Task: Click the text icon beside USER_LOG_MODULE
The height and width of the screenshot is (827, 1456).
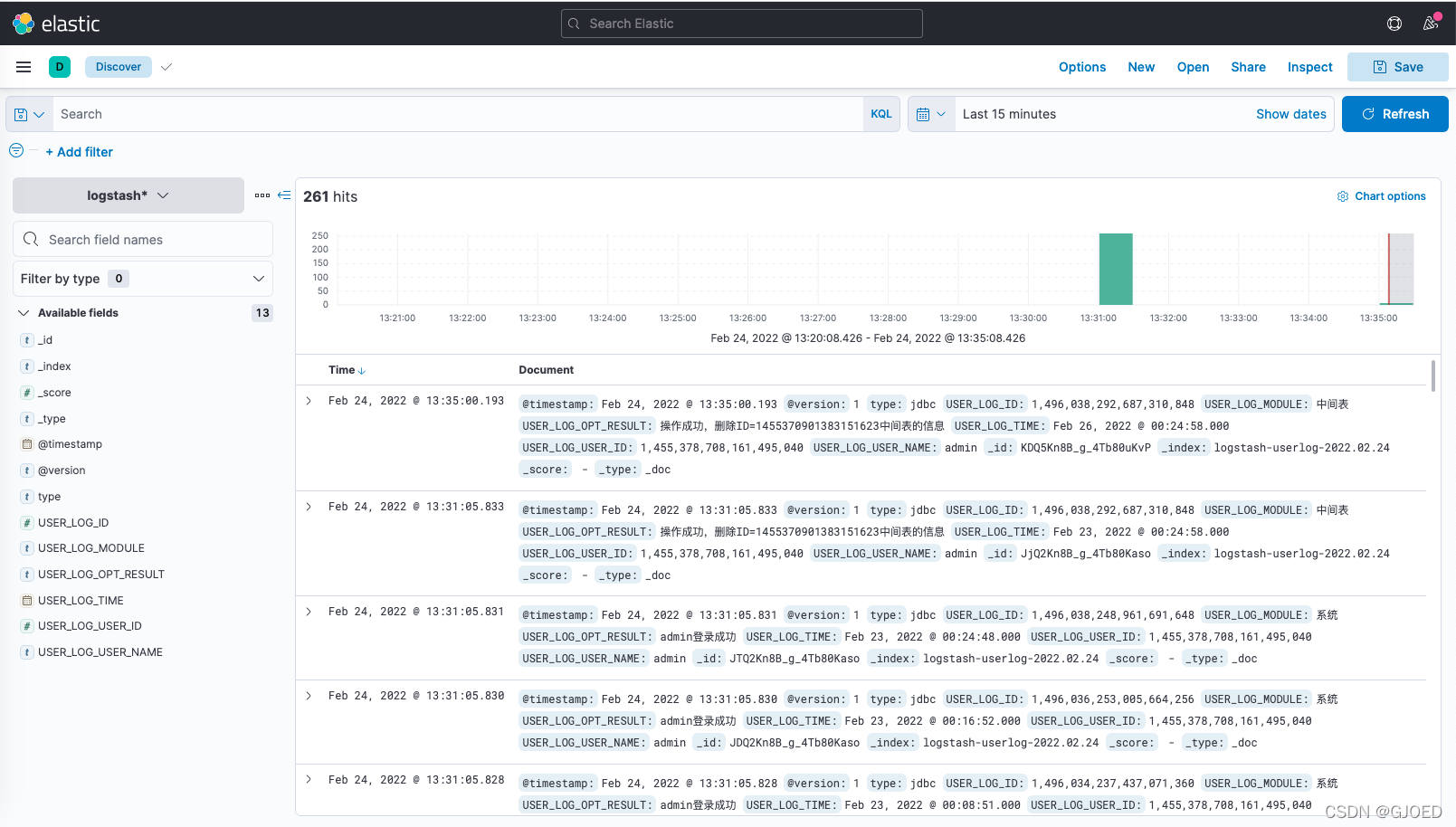Action: click(27, 548)
